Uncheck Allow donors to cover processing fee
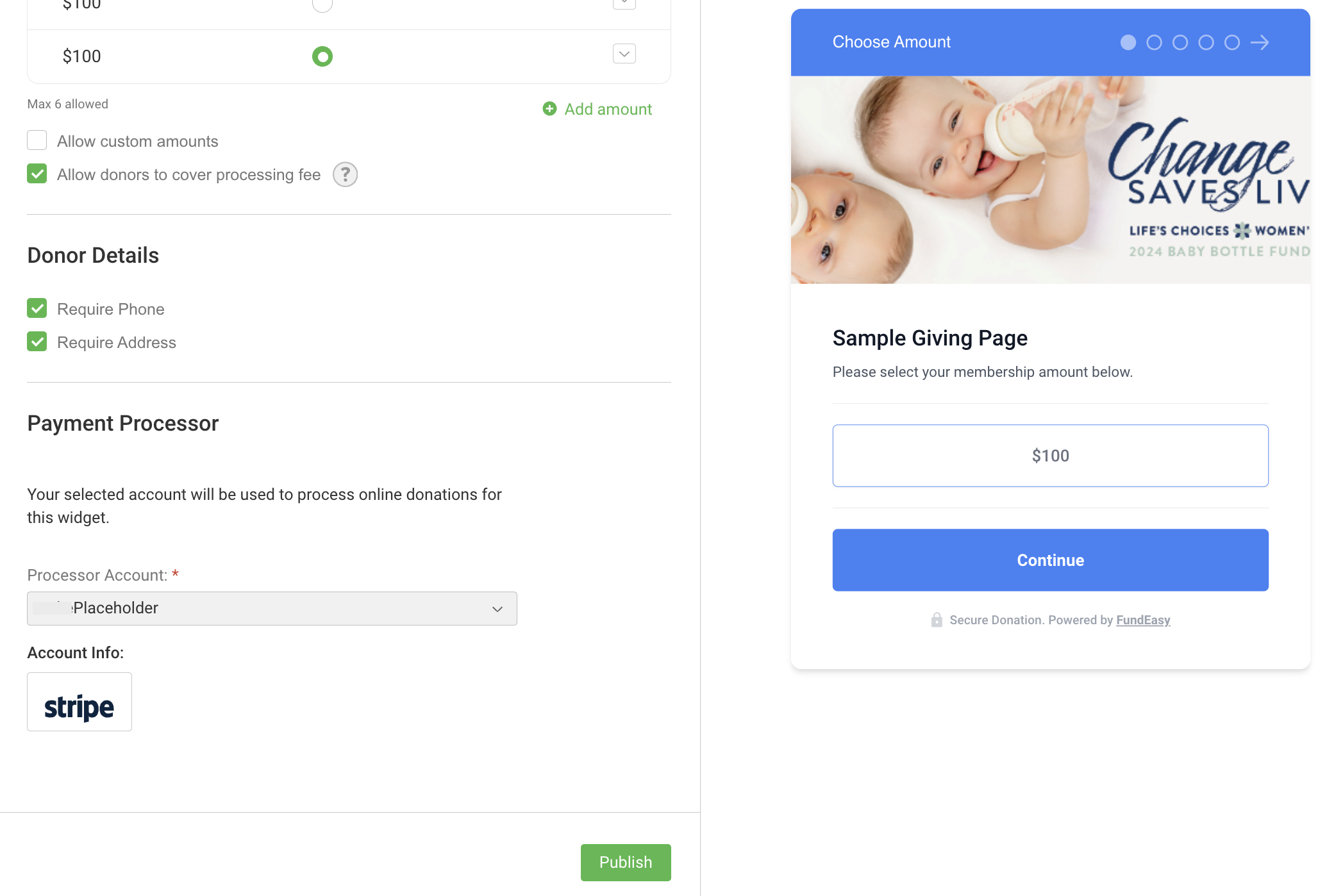This screenshot has width=1336, height=896. pos(37,174)
